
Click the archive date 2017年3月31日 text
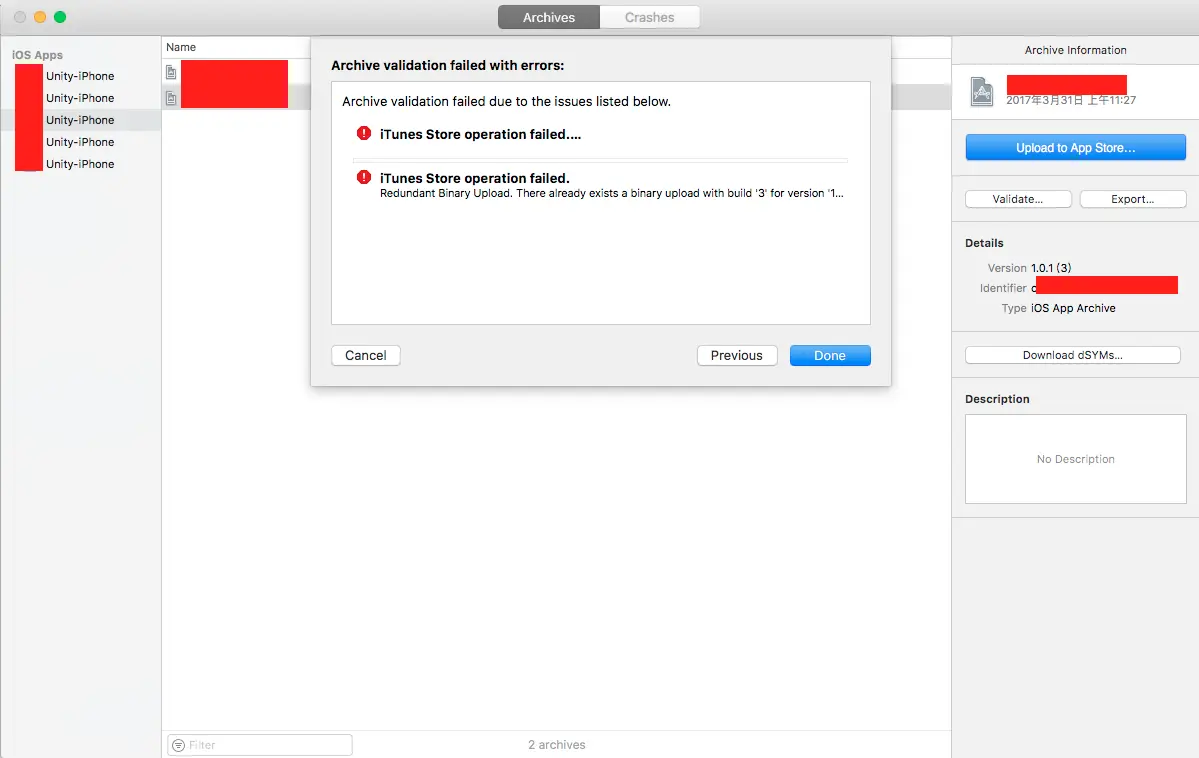1071,100
